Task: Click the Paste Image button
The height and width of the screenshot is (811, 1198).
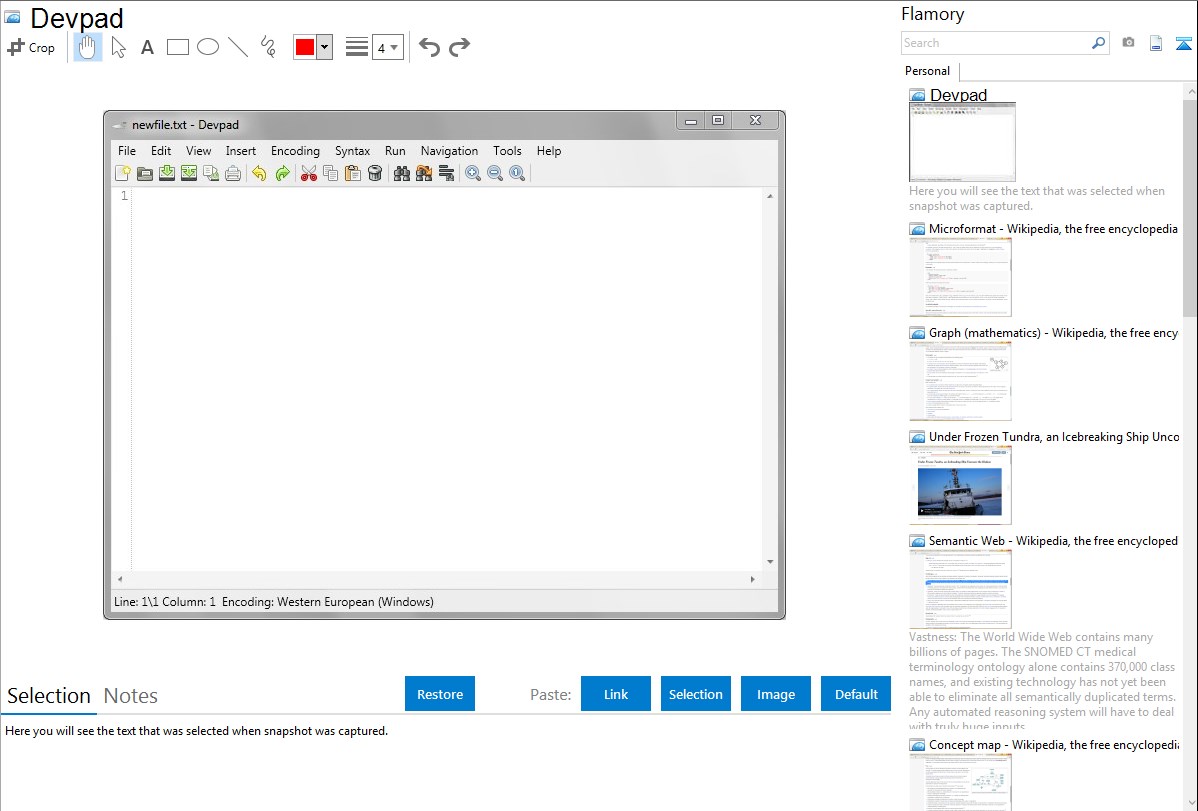Action: pos(775,694)
